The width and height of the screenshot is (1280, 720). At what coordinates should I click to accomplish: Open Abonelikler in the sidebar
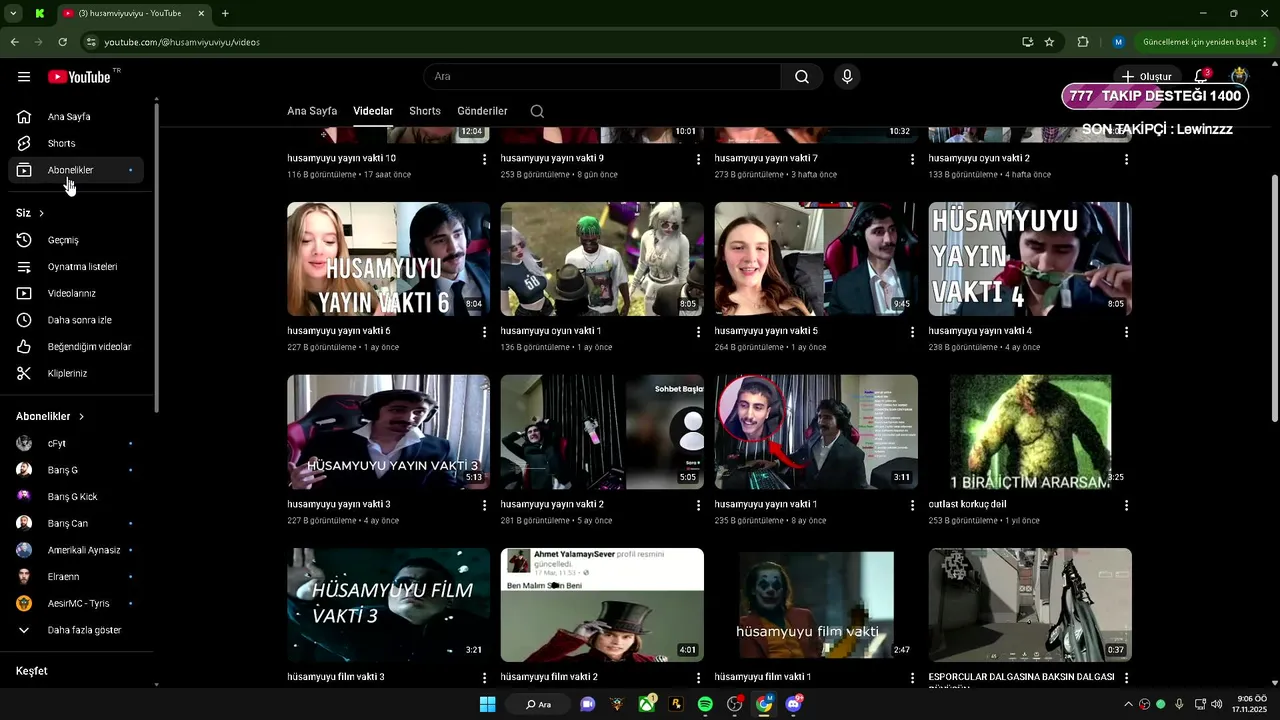click(76, 170)
